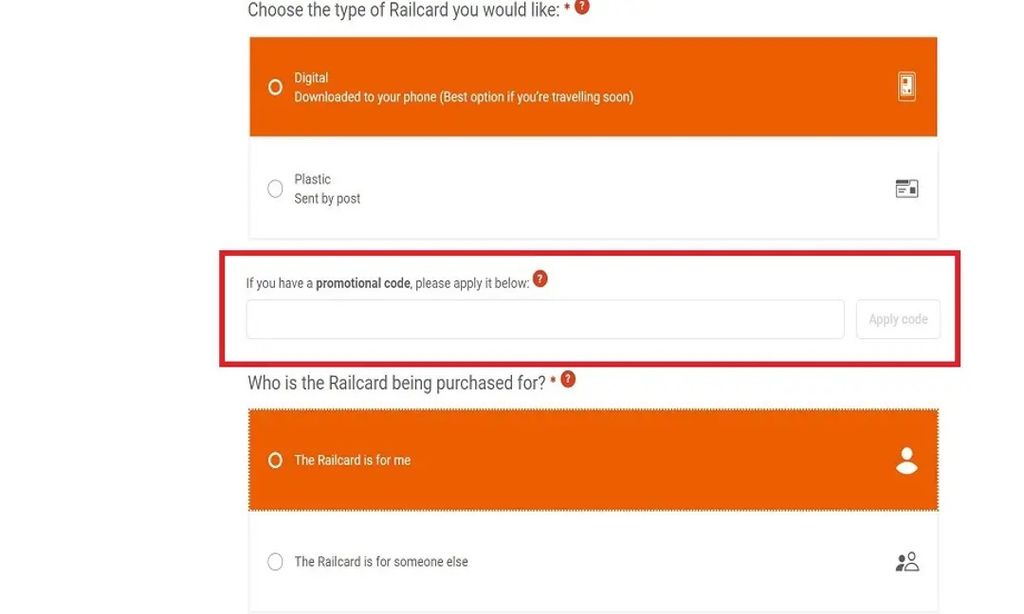Click the help icon beside "Choose the type of Railcard"
The width and height of the screenshot is (1024, 614).
(581, 8)
